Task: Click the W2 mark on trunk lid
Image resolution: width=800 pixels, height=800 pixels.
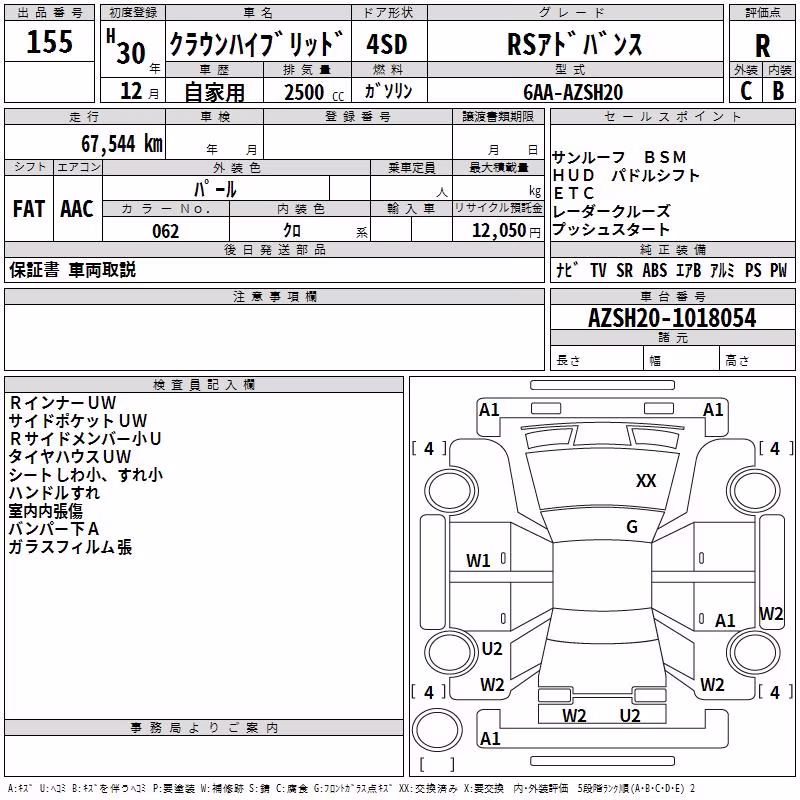Action: pyautogui.click(x=574, y=716)
